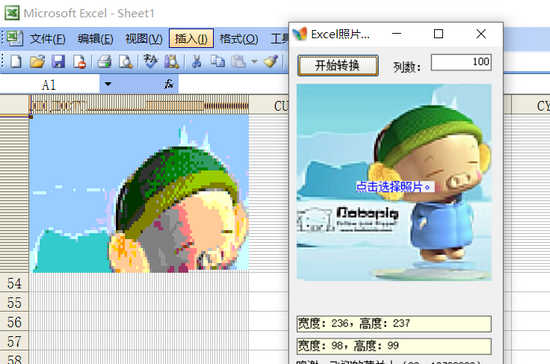
Task: Save the workbook using the floppy icon
Action: [x=58, y=62]
